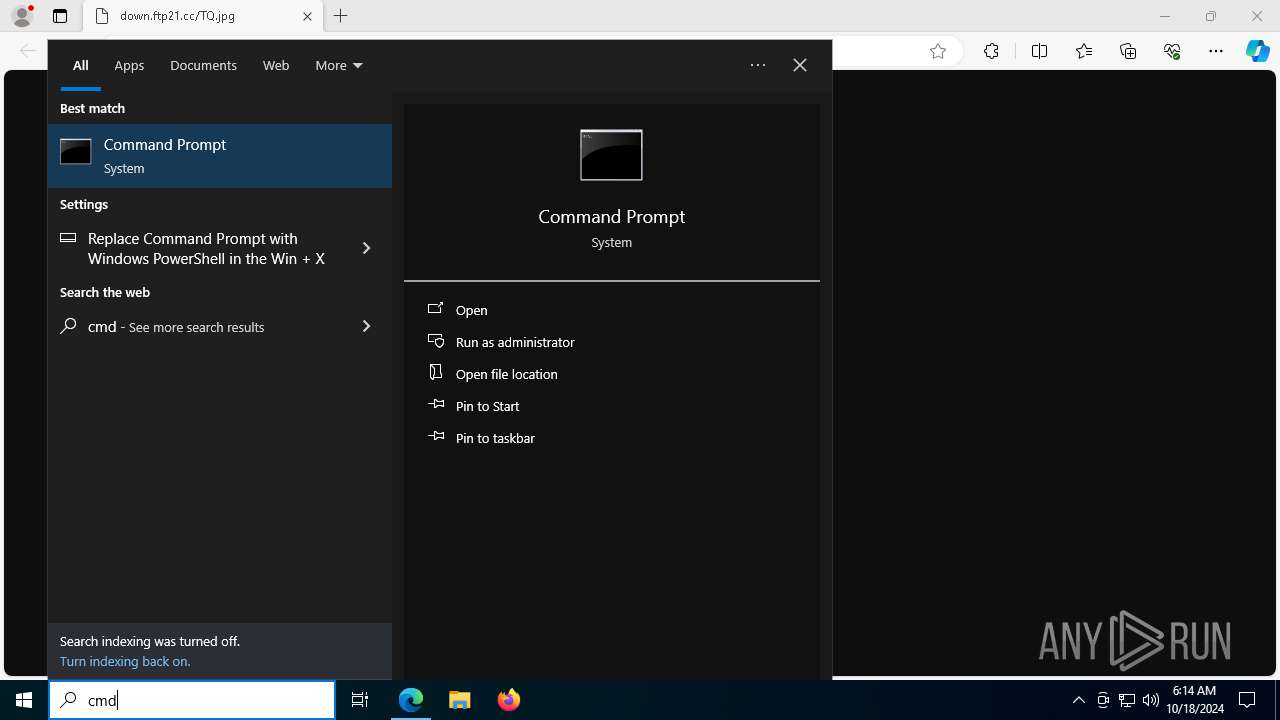Click the taskbar search box containing cmd
1280x720 pixels.
(192, 700)
